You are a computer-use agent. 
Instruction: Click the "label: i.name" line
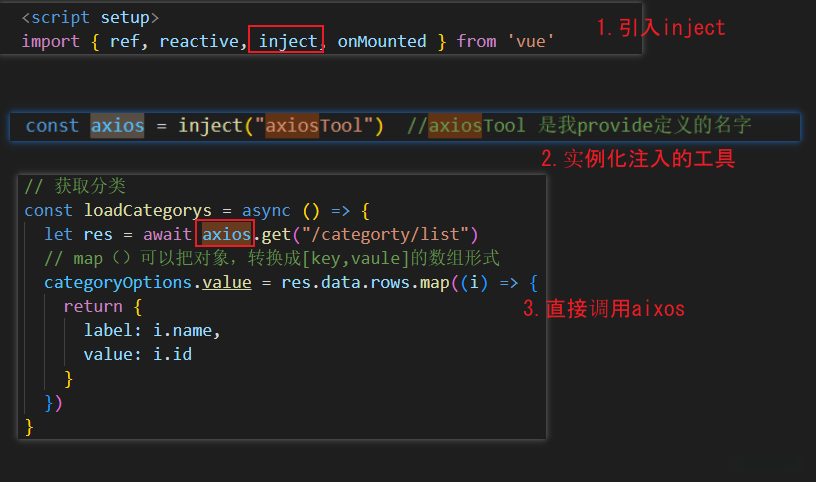152,330
